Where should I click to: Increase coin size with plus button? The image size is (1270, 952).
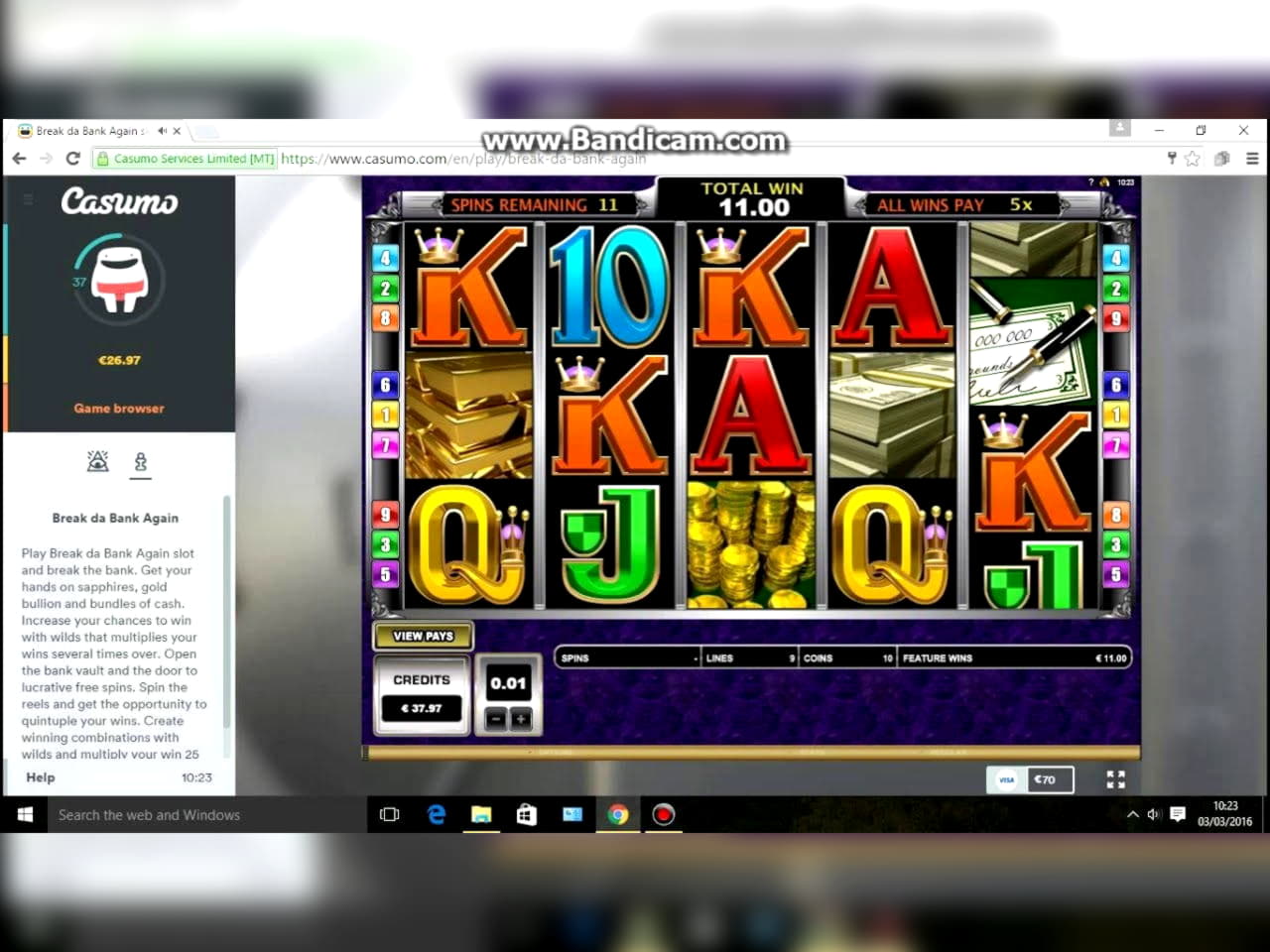(x=521, y=719)
